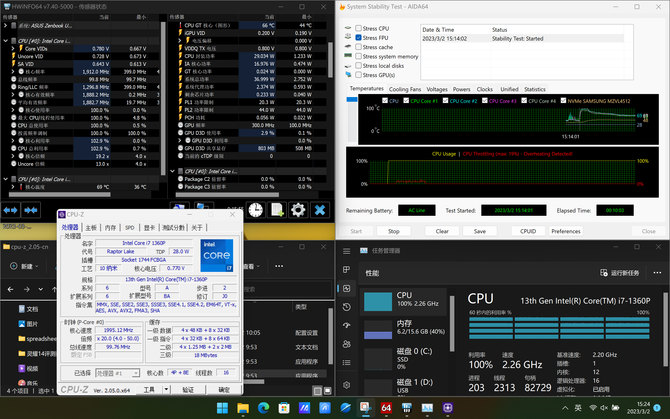Click Task Manager 运行新任务 button

[x=620, y=272]
